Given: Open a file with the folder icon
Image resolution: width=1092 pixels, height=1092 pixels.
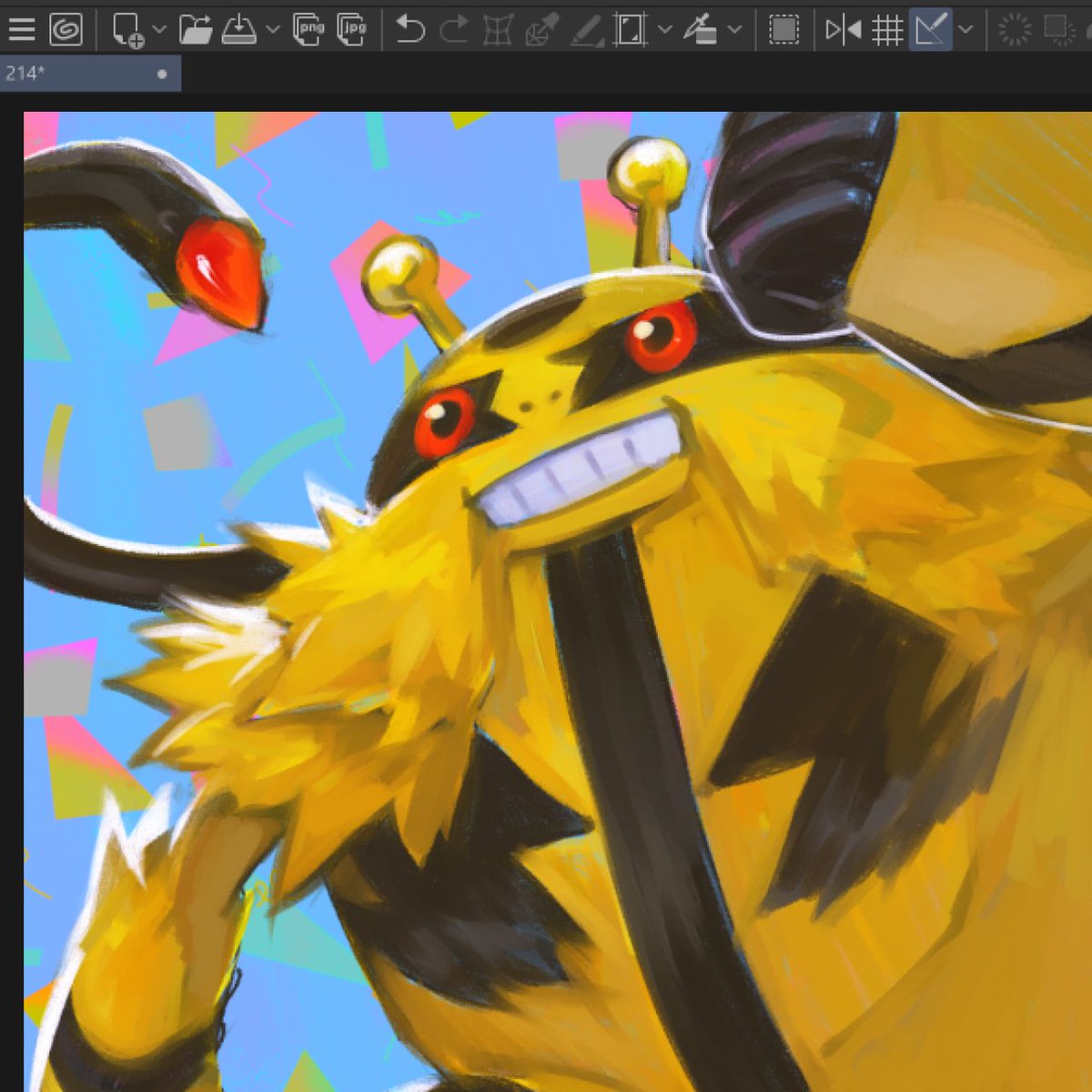Looking at the screenshot, I should point(195,30).
